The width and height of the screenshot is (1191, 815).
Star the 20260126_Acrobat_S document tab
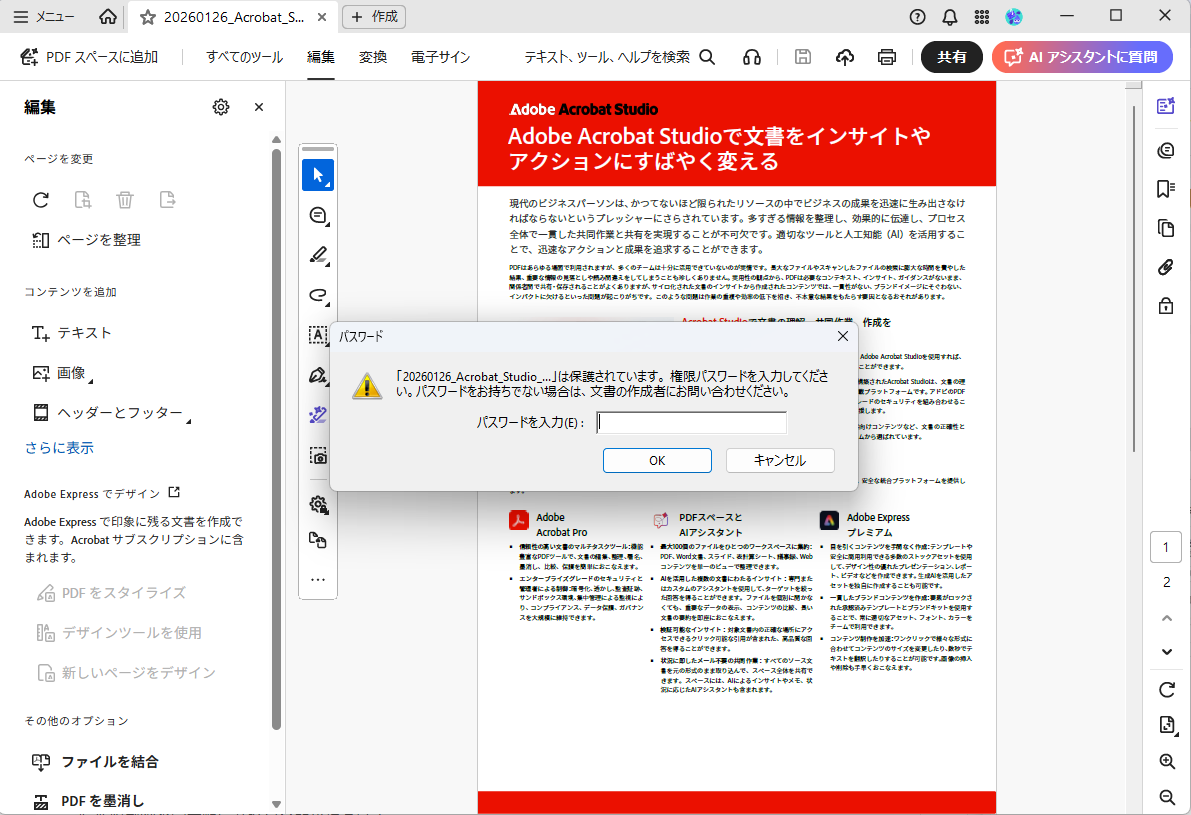pyautogui.click(x=147, y=17)
